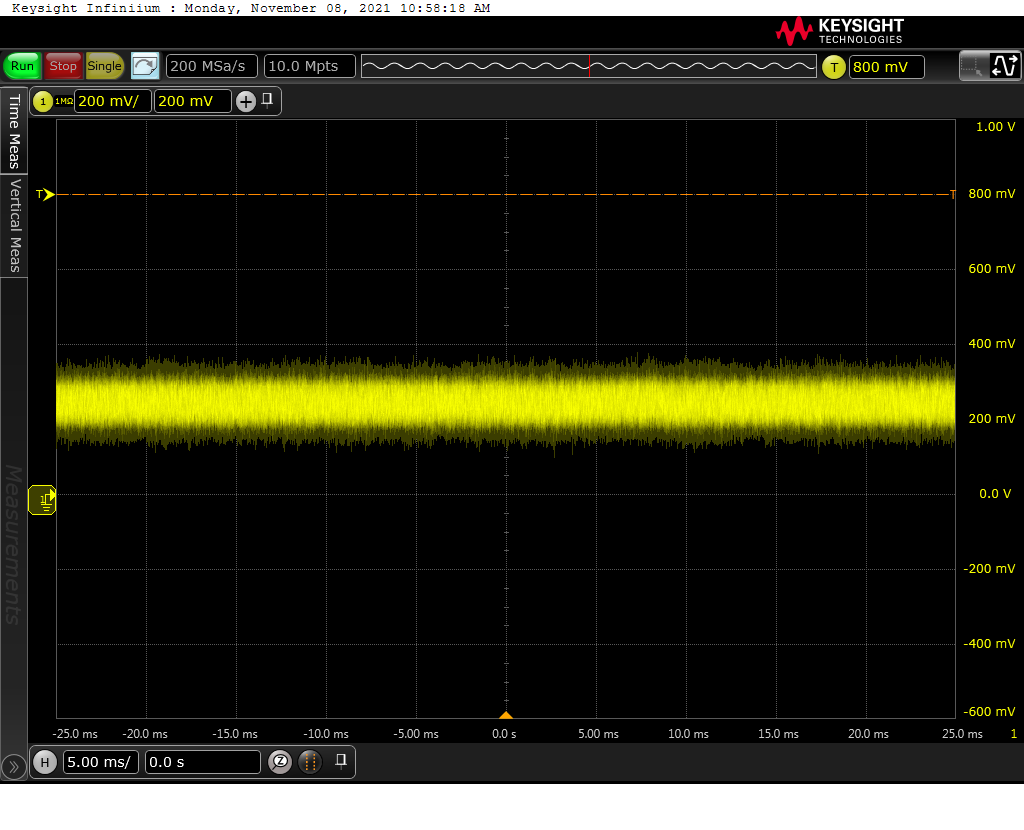Image resolution: width=1024 pixels, height=830 pixels.
Task: Edit the 200 mV vertical offset field
Action: click(193, 101)
